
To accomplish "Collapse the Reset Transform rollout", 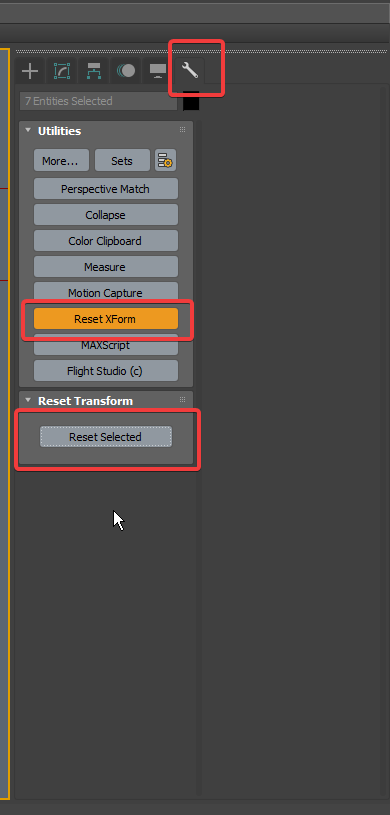I will tap(28, 400).
